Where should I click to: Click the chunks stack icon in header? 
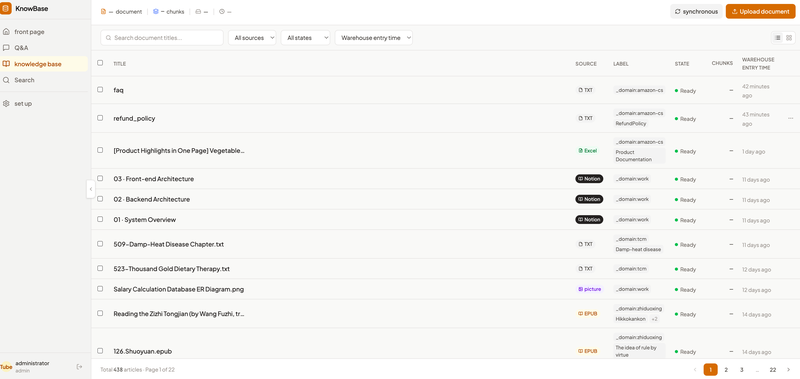tap(156, 12)
